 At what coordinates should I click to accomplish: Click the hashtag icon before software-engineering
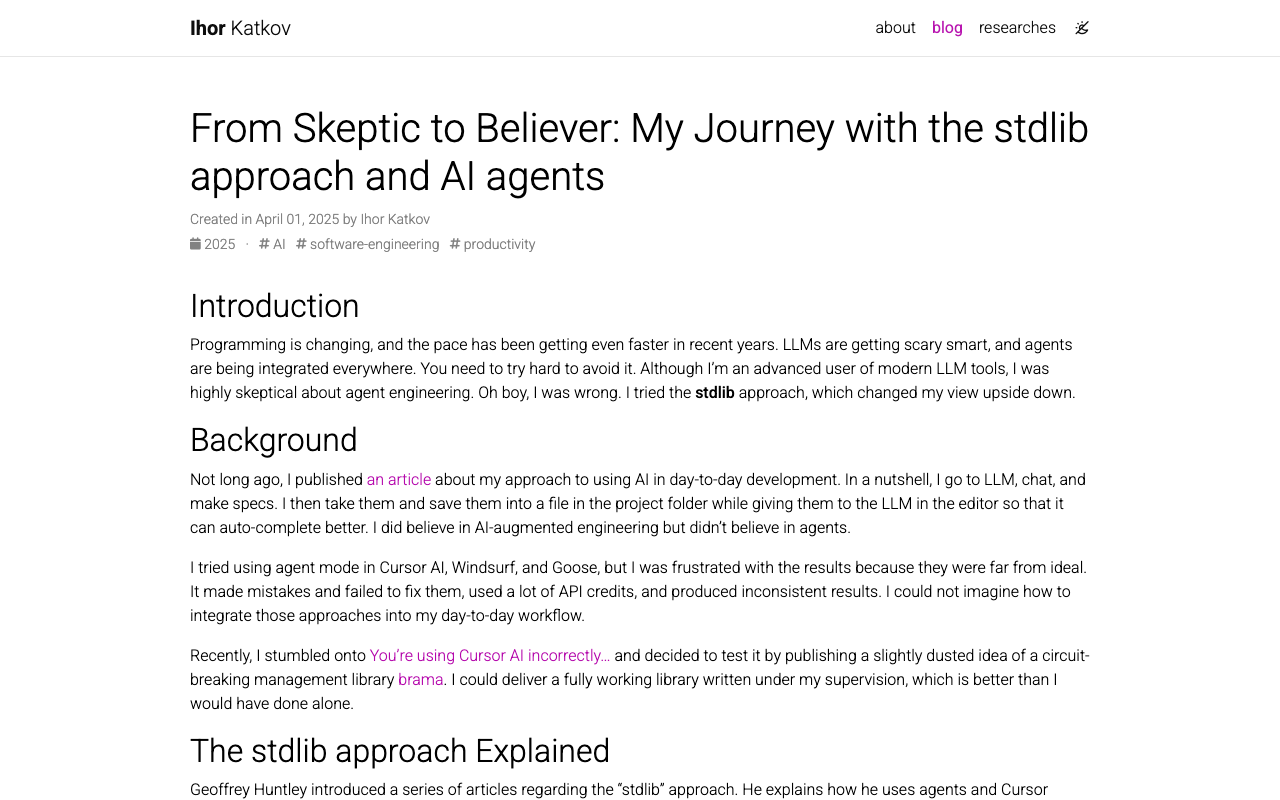(299, 243)
